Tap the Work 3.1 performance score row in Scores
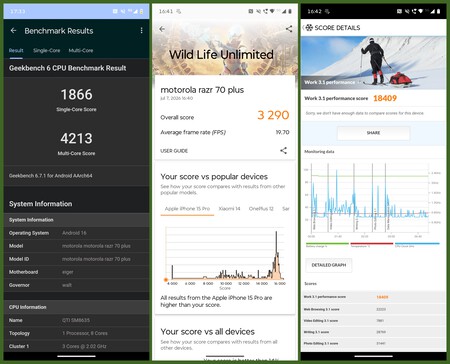Screen dimensions: 450x364 point(373,297)
